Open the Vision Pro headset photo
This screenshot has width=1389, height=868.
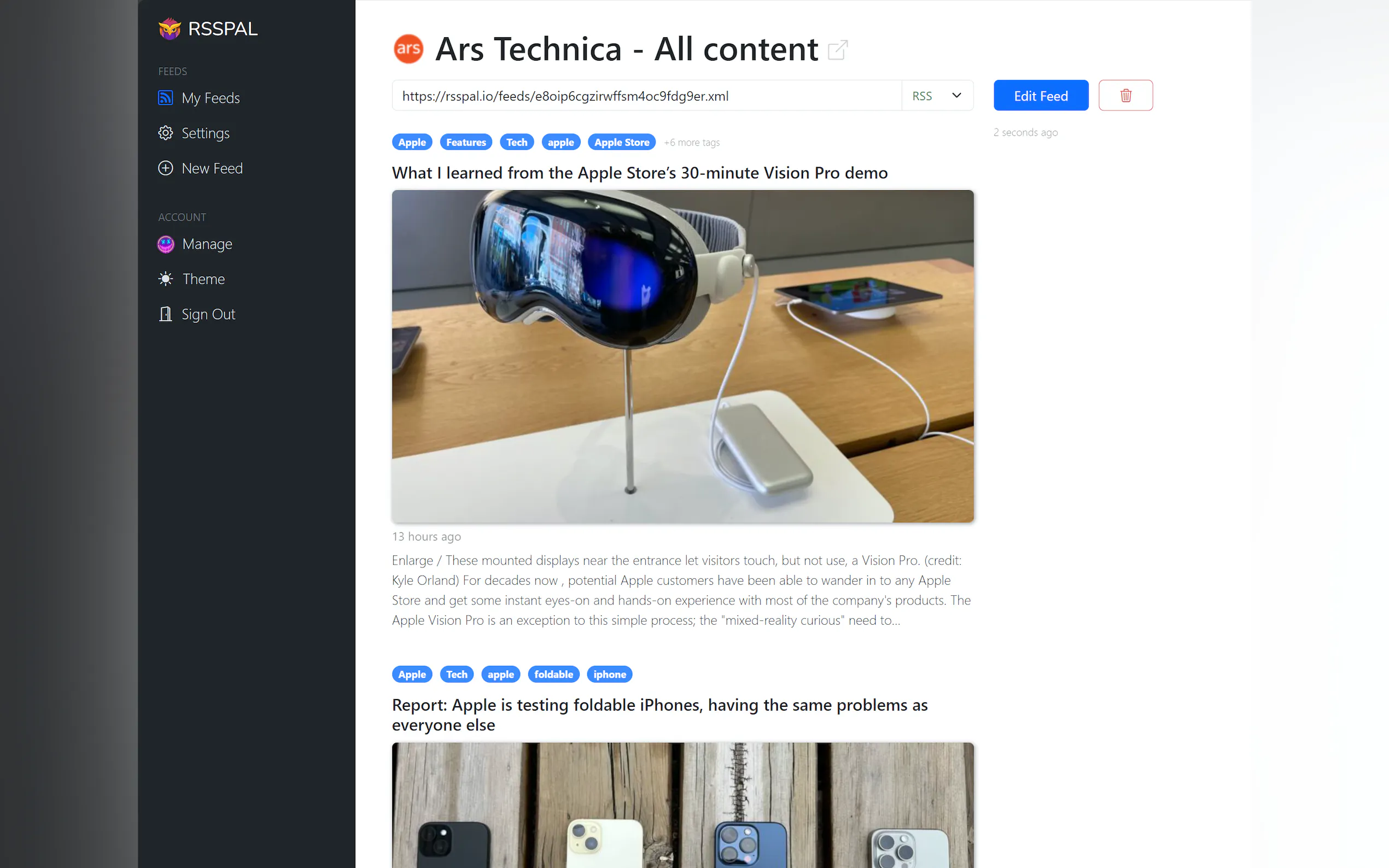pos(682,356)
